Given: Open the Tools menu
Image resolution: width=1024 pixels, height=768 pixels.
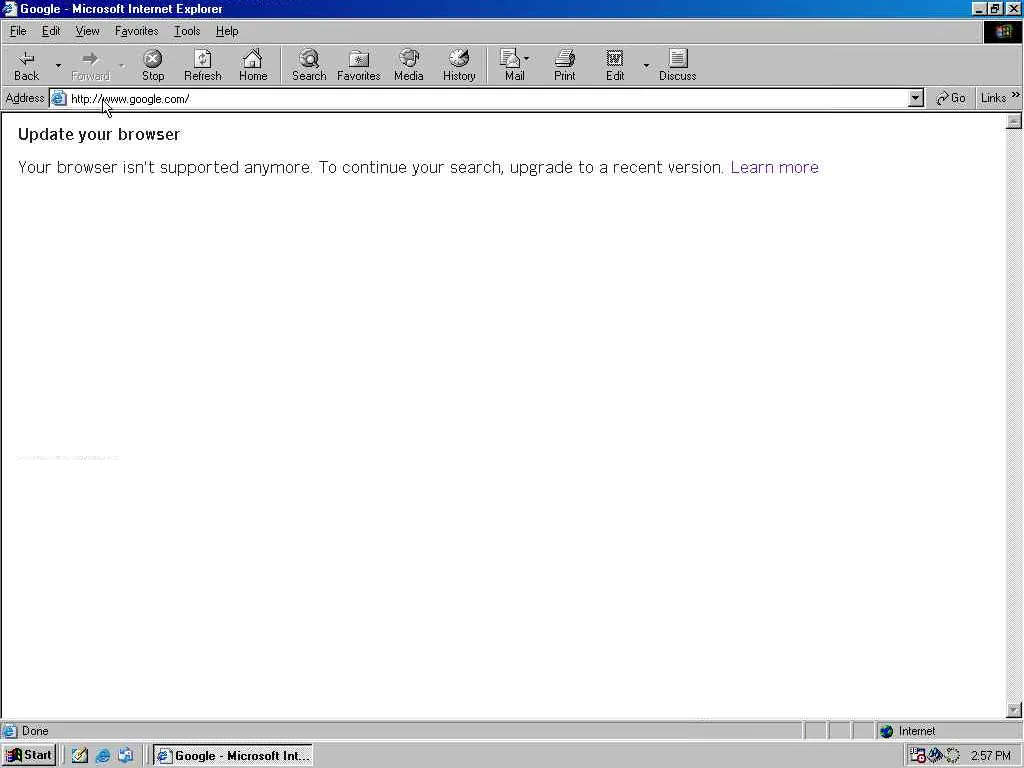Looking at the screenshot, I should tap(187, 31).
